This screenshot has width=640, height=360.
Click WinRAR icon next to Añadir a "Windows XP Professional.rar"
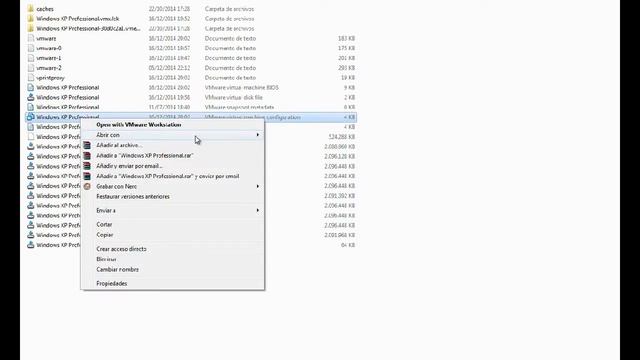click(87, 156)
